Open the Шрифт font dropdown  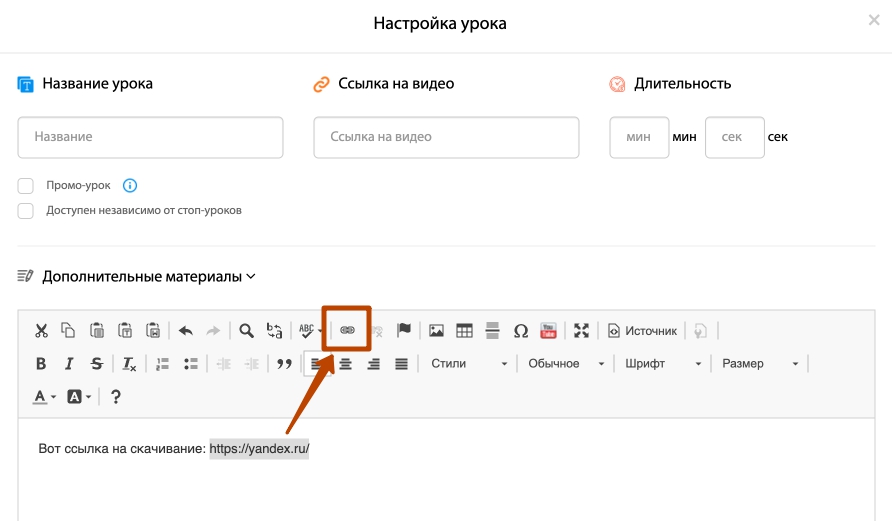(x=663, y=363)
